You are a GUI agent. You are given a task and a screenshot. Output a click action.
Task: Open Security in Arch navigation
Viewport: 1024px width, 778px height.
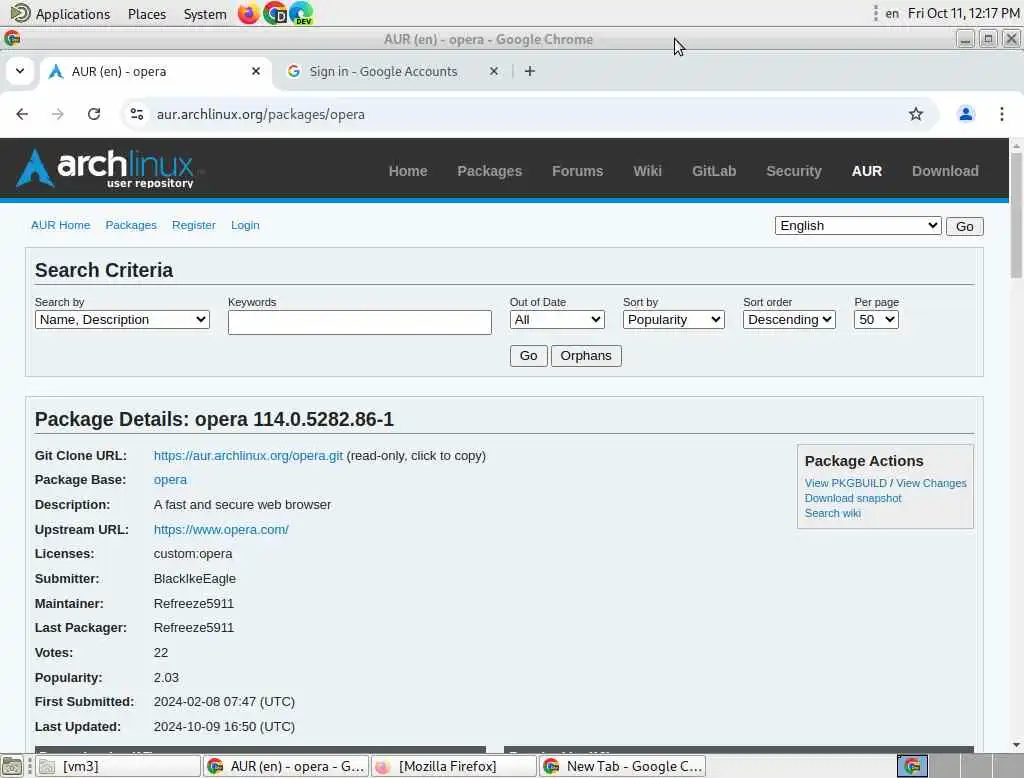793,171
